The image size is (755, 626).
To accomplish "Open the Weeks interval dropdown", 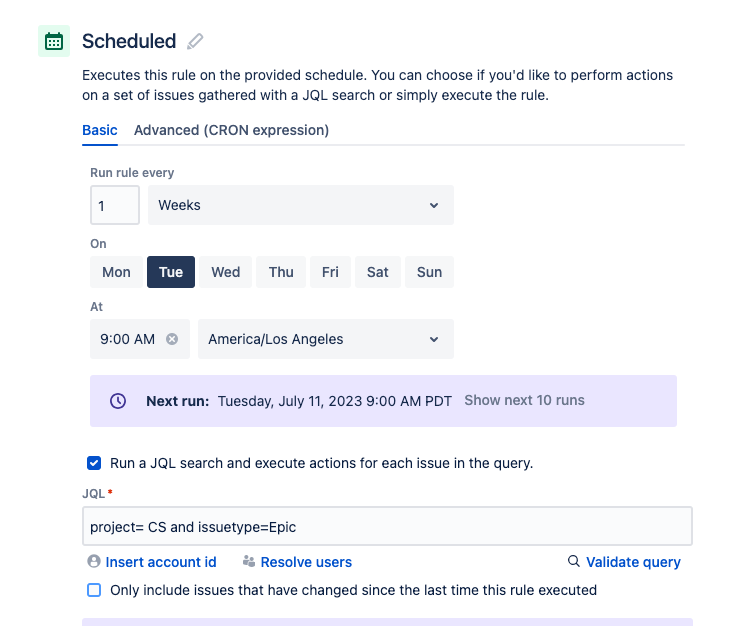I will point(300,205).
